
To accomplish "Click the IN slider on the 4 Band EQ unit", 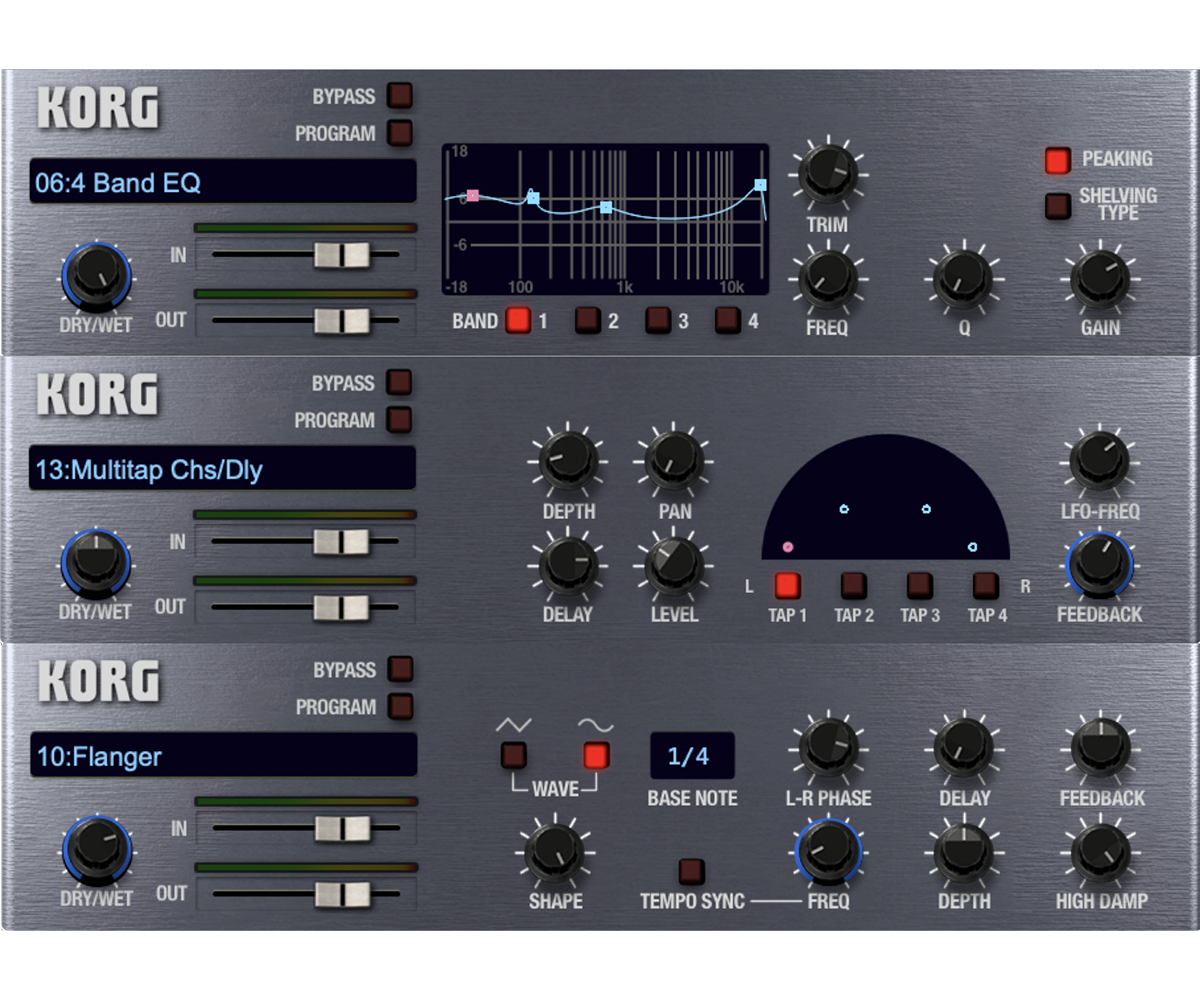I will [x=306, y=255].
